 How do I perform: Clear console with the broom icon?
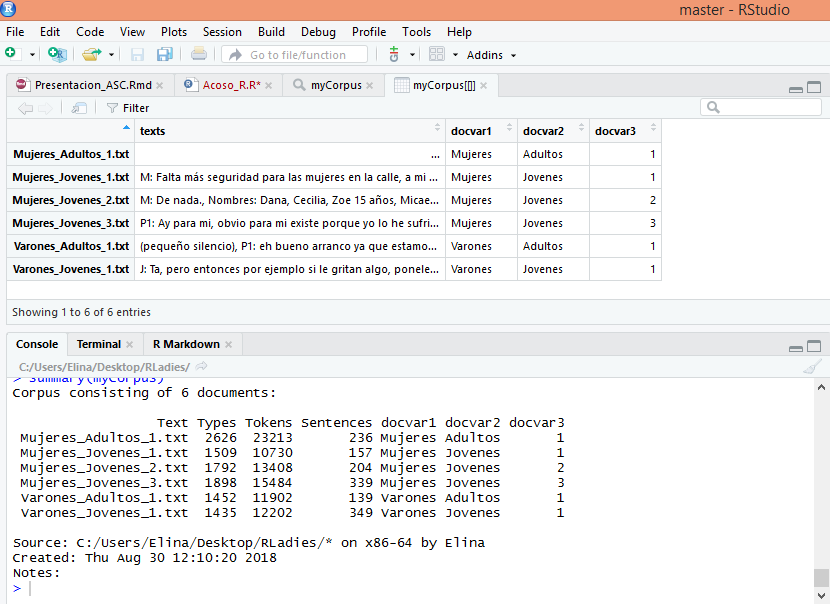tap(812, 366)
